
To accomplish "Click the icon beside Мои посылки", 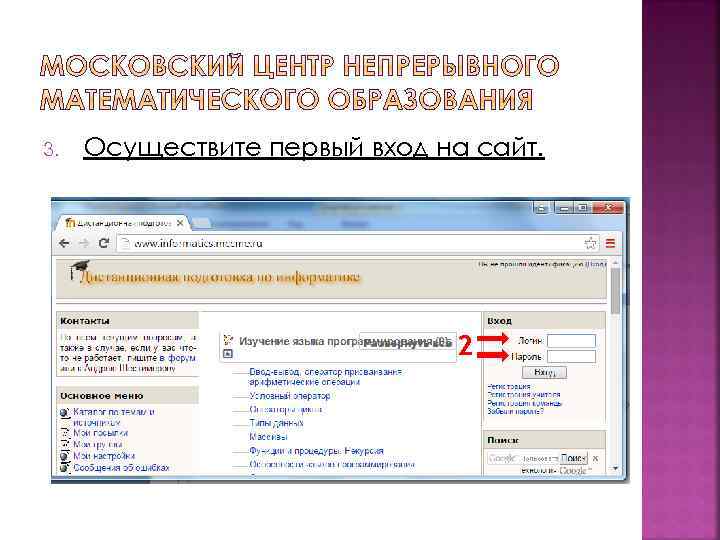I will click(65, 433).
